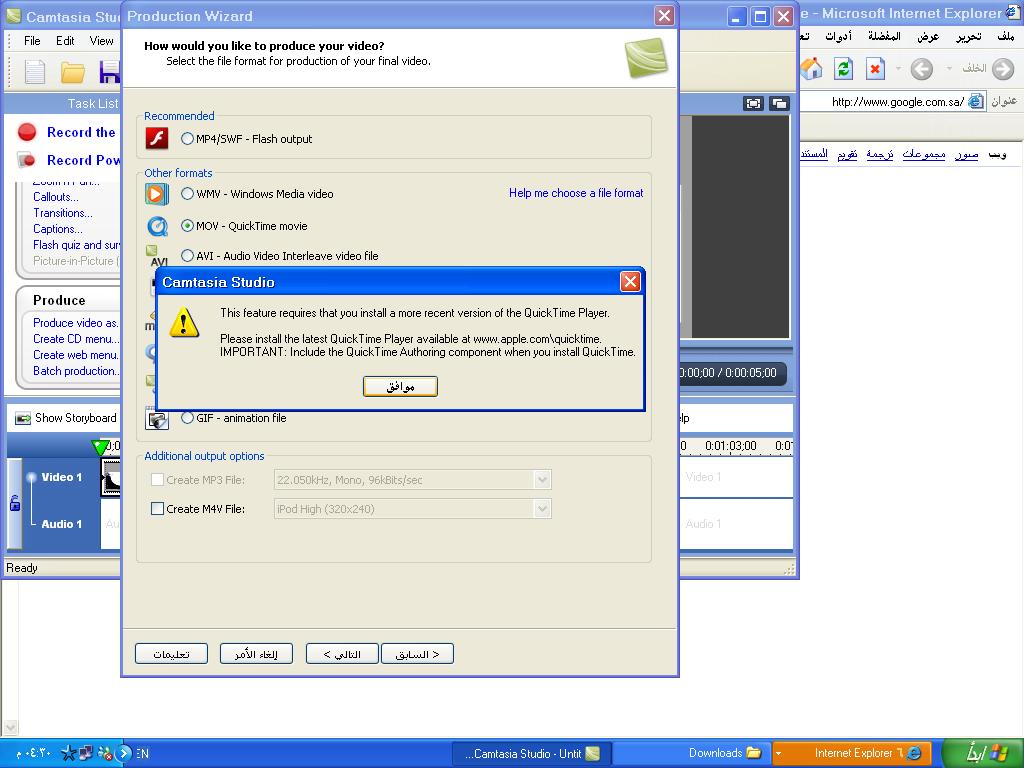The image size is (1024, 768).
Task: Click the GIF camera icon
Action: click(x=157, y=419)
